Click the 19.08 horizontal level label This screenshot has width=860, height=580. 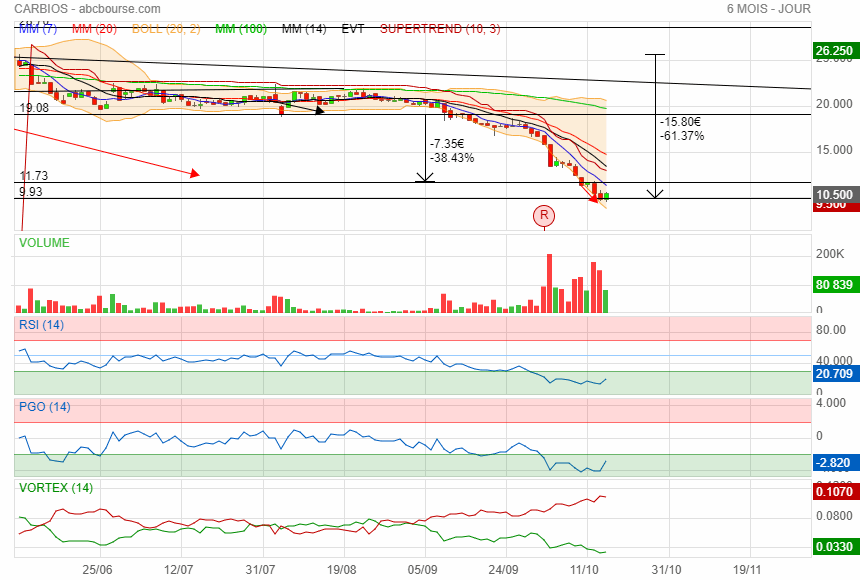click(x=34, y=108)
